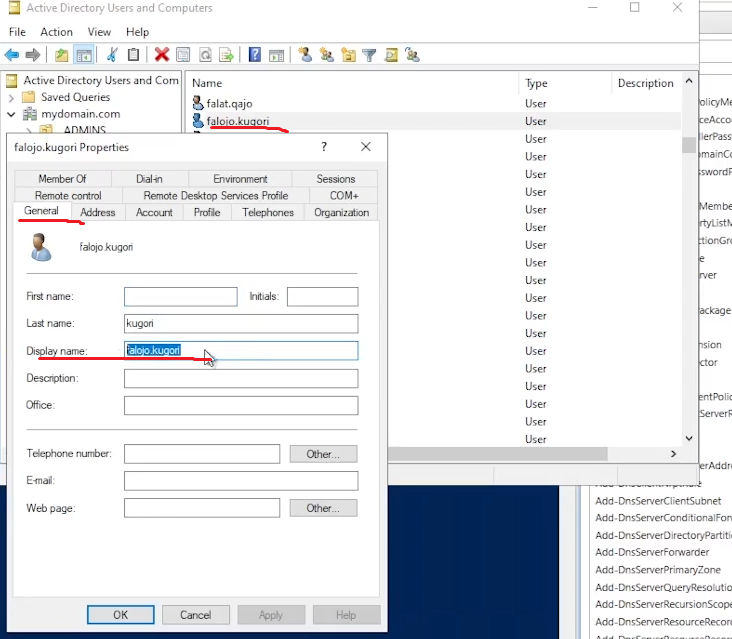Click the funnel Filter options icon
The width and height of the screenshot is (732, 639).
[369, 56]
